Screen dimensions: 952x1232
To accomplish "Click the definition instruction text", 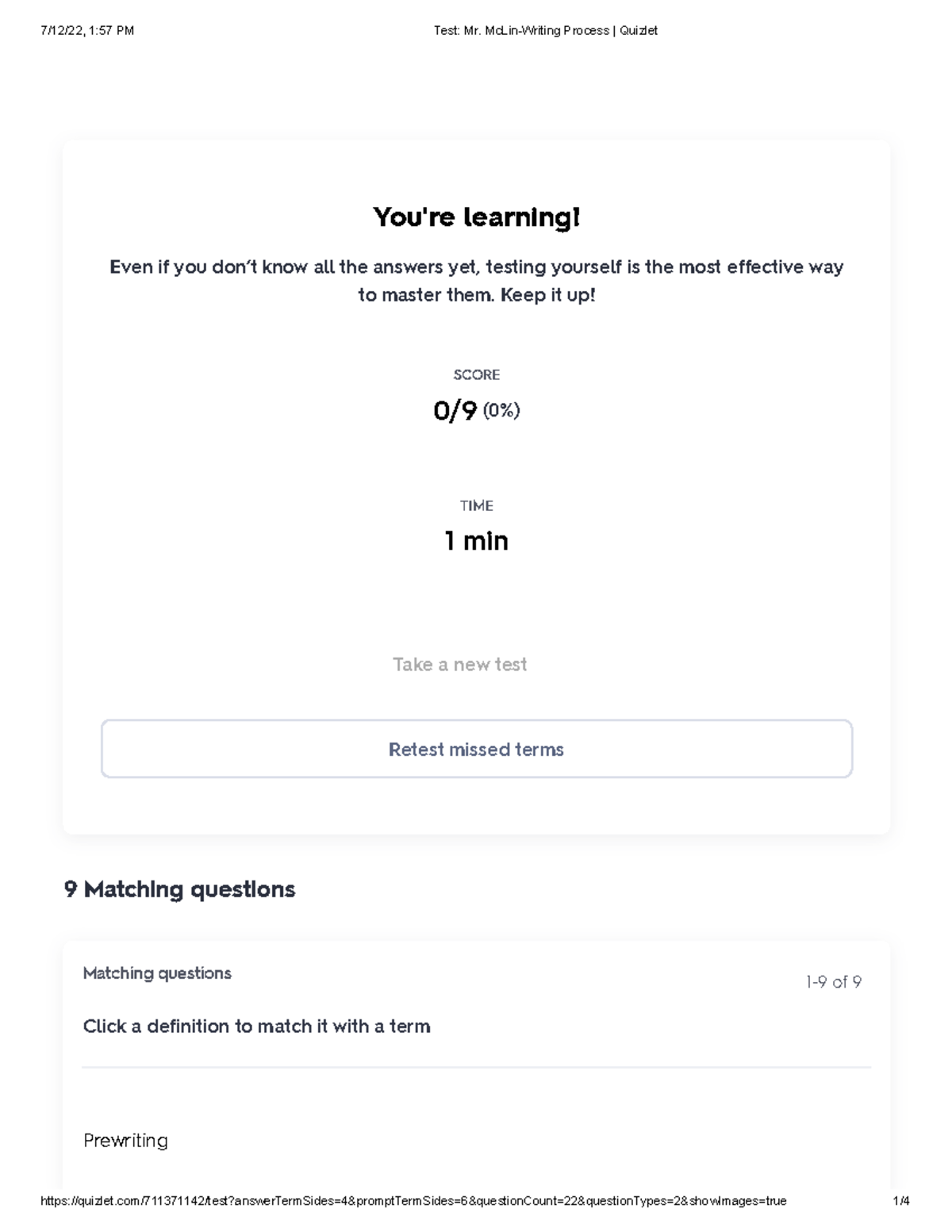I will click(256, 1026).
